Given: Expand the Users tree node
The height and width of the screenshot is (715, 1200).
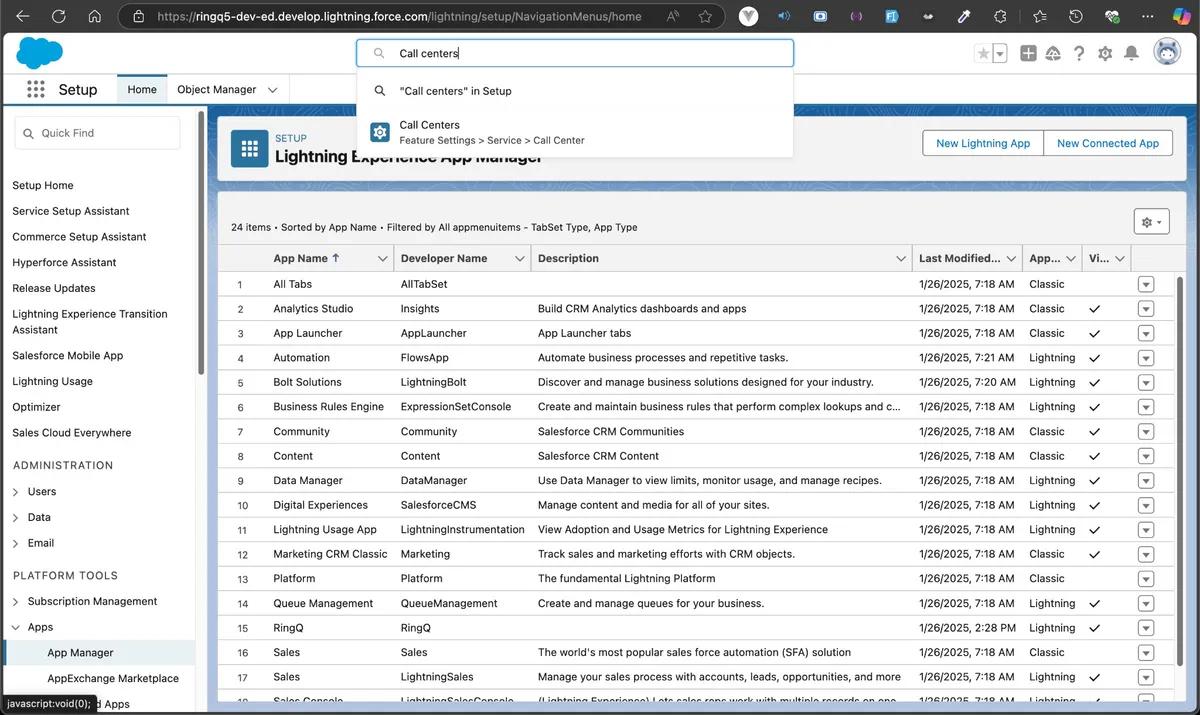Looking at the screenshot, I should click(x=16, y=492).
